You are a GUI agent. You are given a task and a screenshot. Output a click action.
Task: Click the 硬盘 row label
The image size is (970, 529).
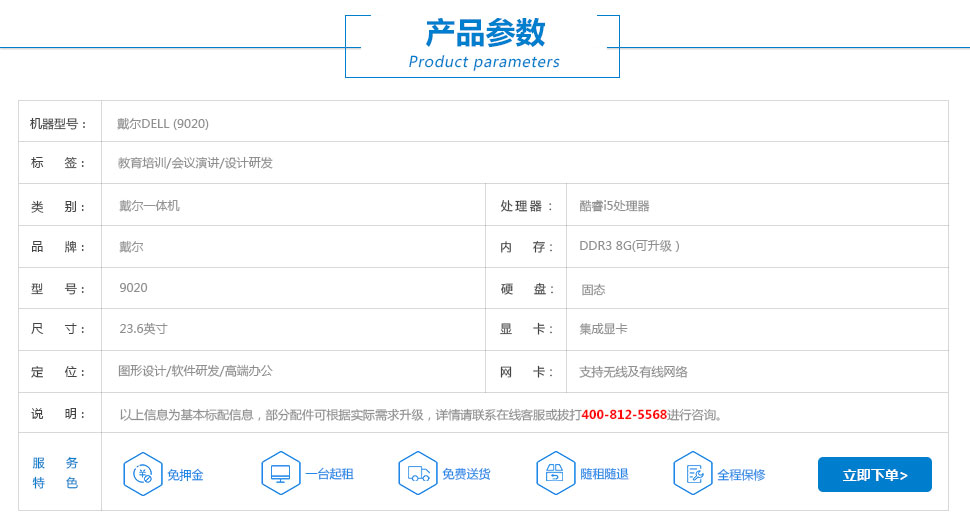click(526, 289)
